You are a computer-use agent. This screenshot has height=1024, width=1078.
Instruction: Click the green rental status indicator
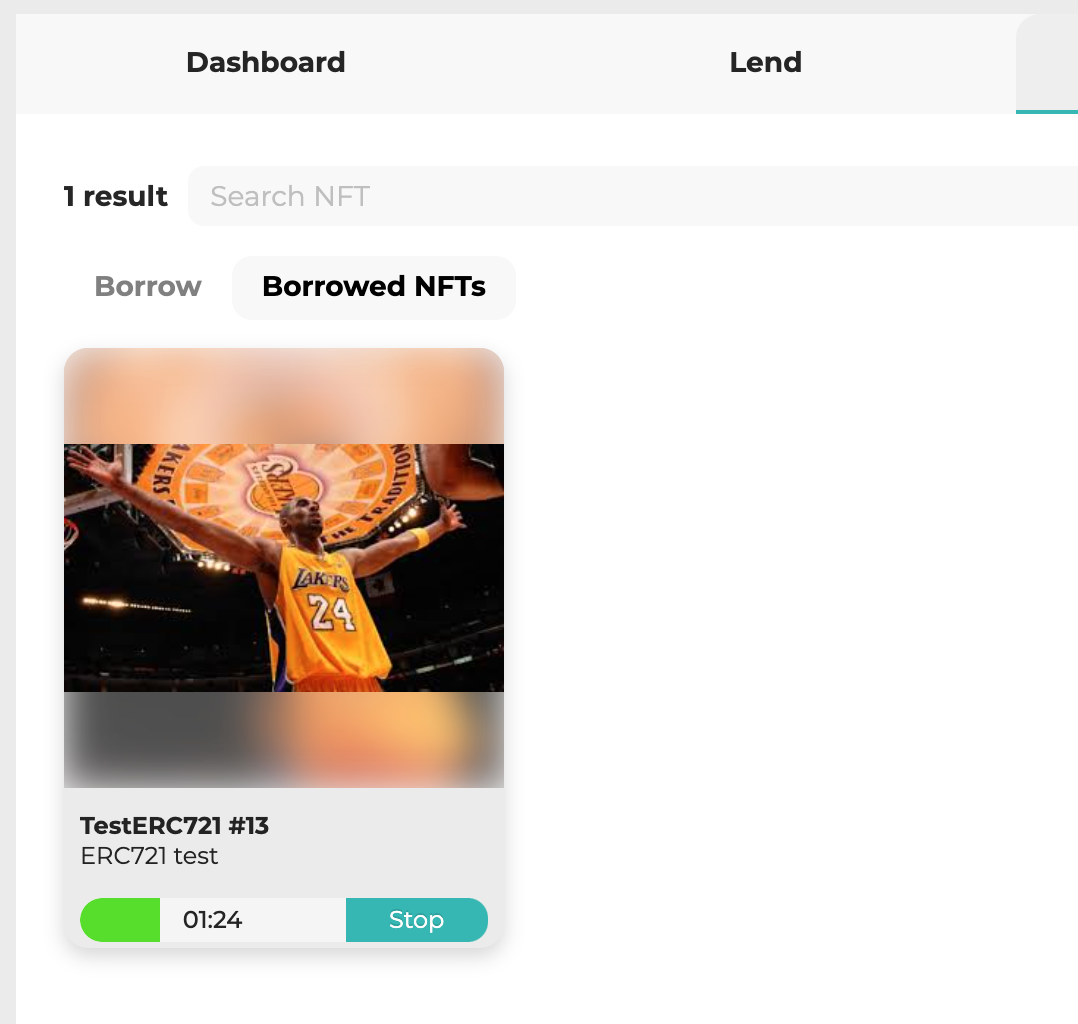(x=120, y=919)
